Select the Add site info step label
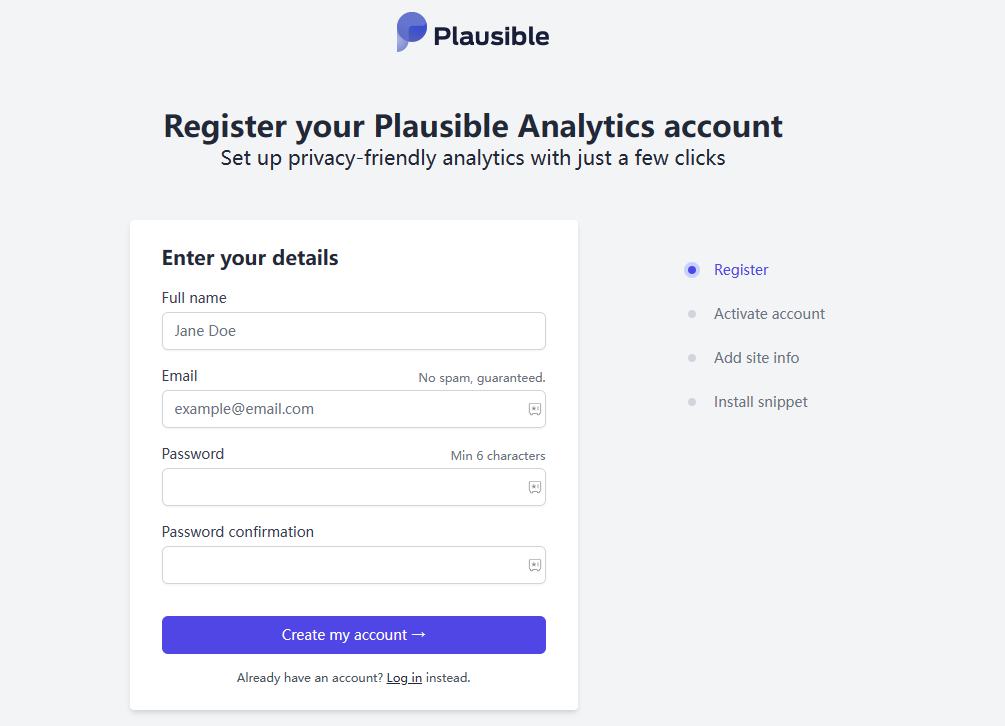This screenshot has height=726, width=1005. (756, 358)
